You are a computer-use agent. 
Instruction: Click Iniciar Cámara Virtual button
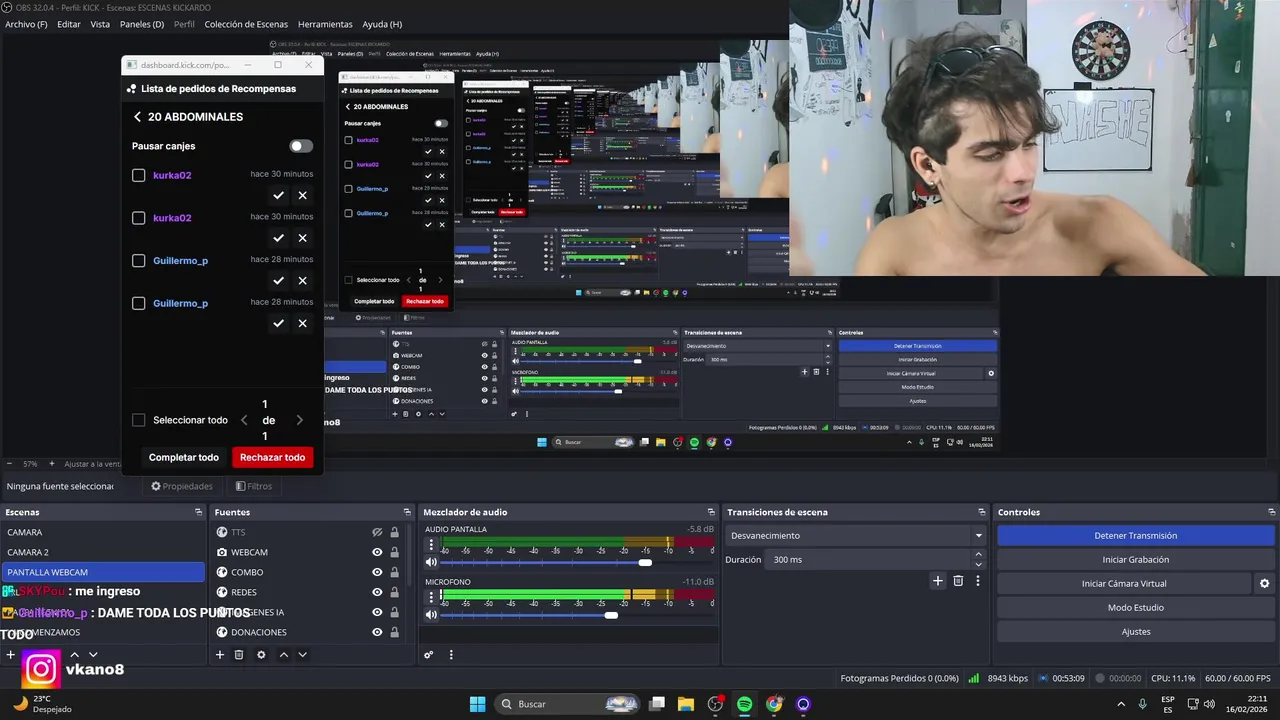1124,583
